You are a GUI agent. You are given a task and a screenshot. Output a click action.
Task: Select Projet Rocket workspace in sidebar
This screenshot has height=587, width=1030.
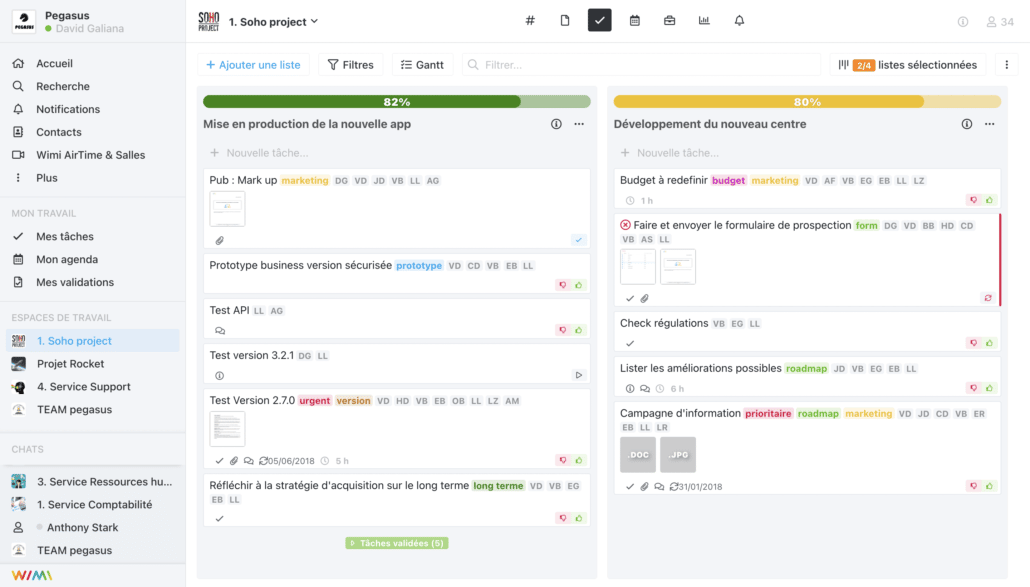pos(70,364)
